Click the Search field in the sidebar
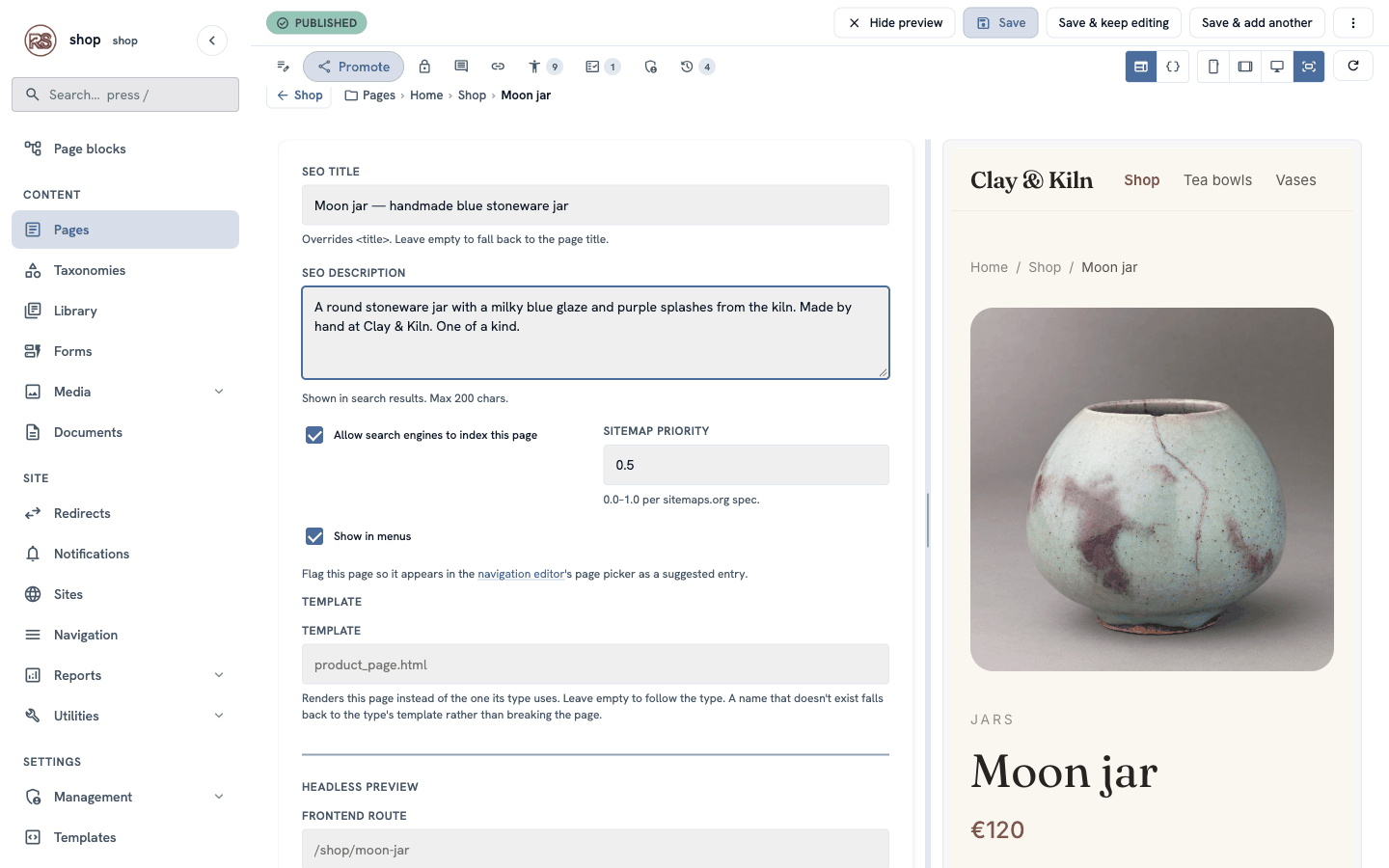This screenshot has height=868, width=1389. pos(125,95)
